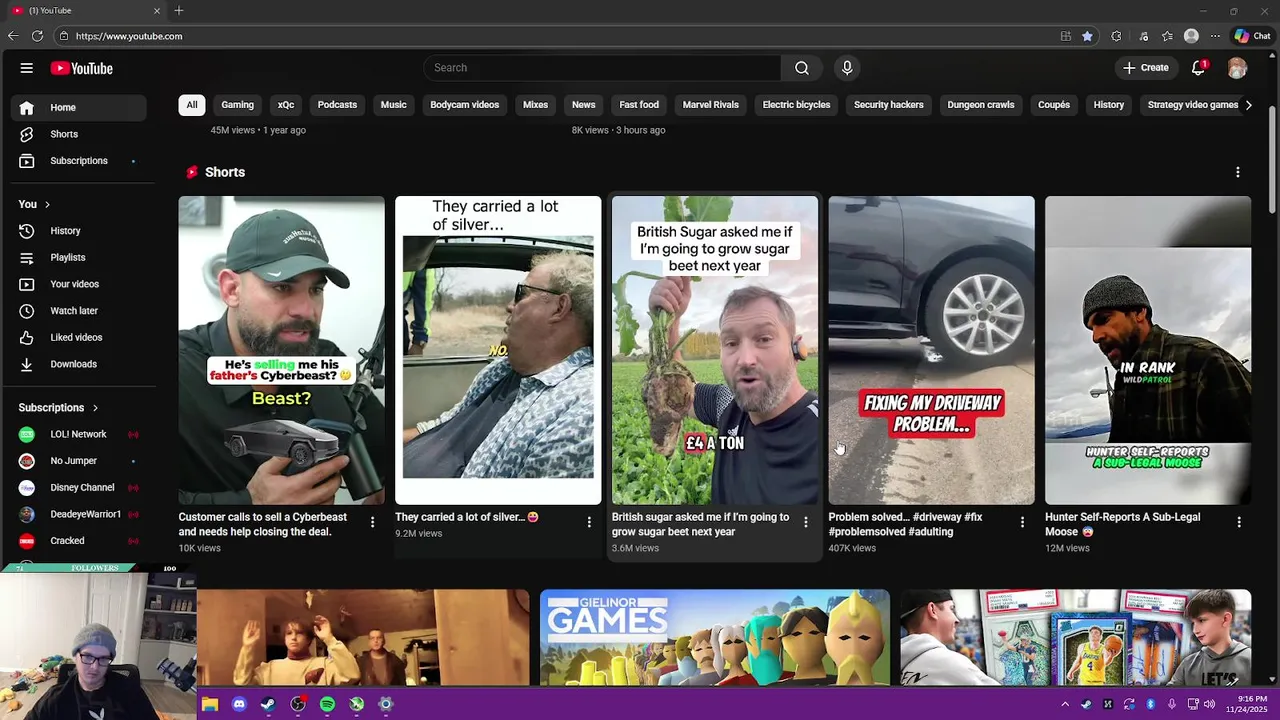1280x720 pixels.
Task: Open new browser tab with plus
Action: tap(179, 10)
